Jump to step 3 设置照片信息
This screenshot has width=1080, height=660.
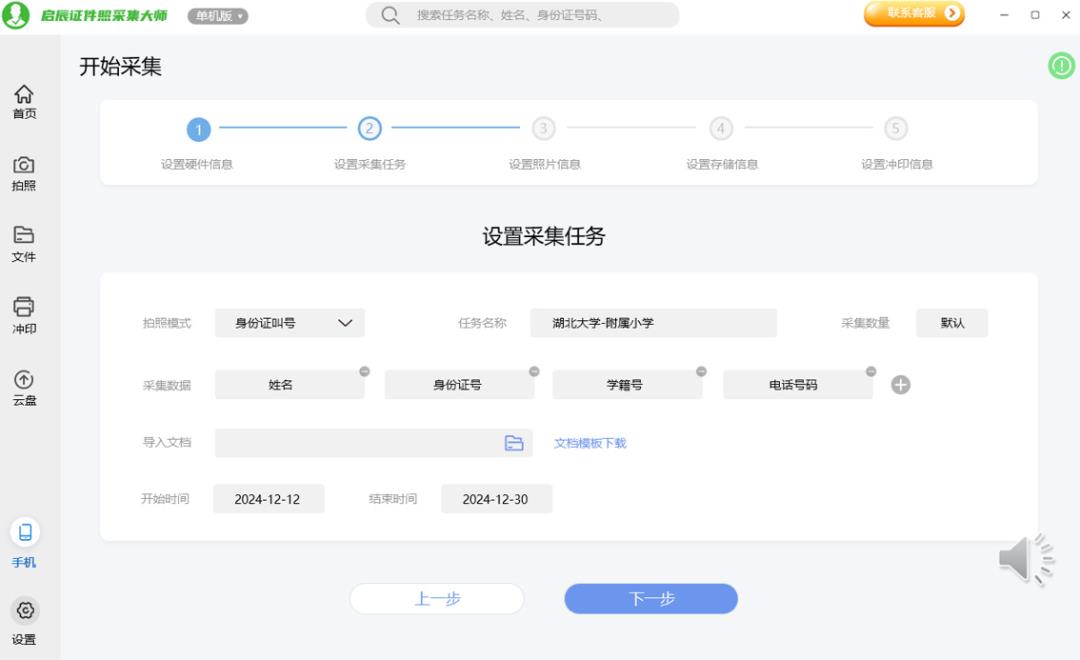pos(543,129)
